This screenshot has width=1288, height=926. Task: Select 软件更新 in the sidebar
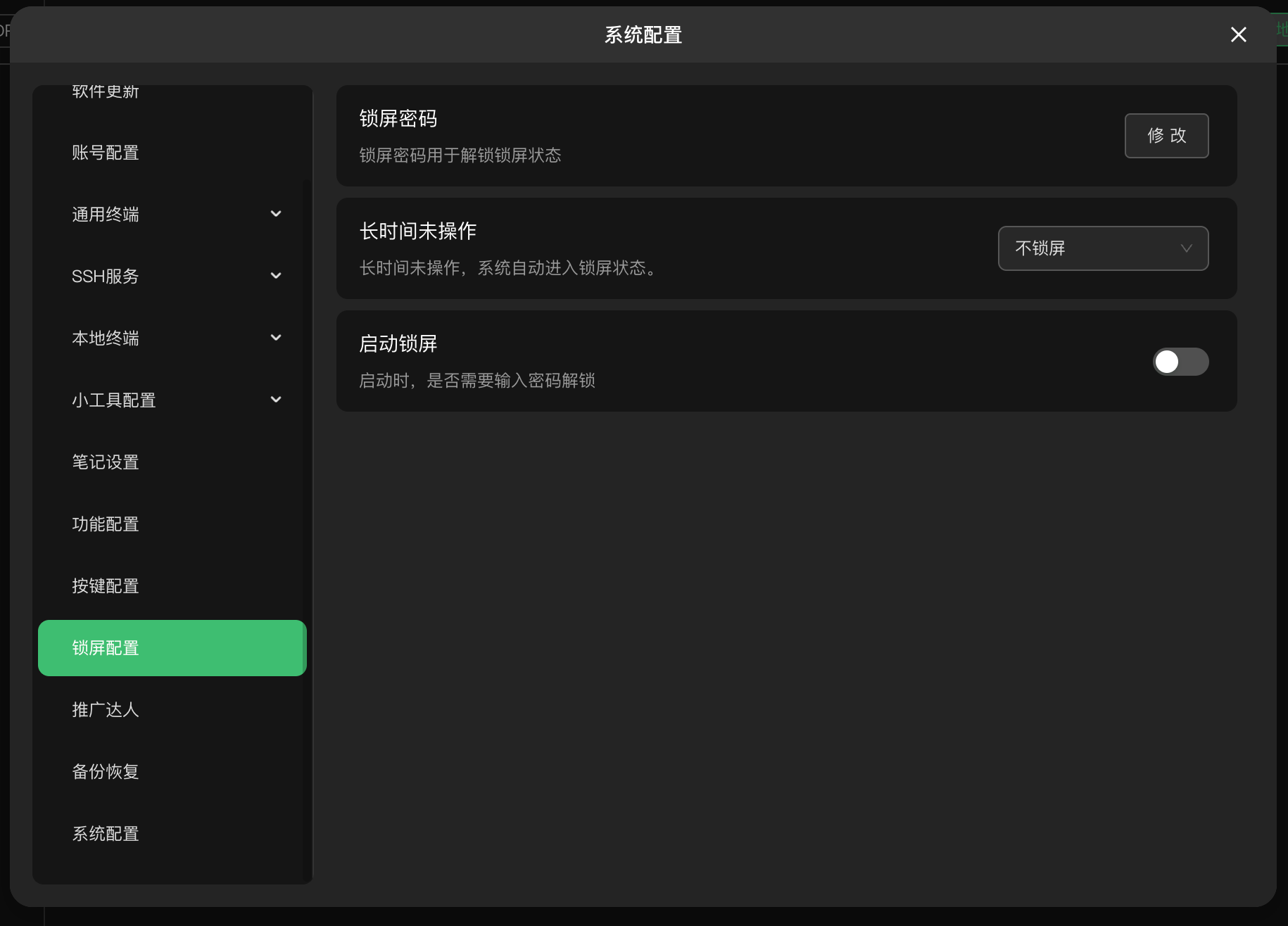[106, 91]
